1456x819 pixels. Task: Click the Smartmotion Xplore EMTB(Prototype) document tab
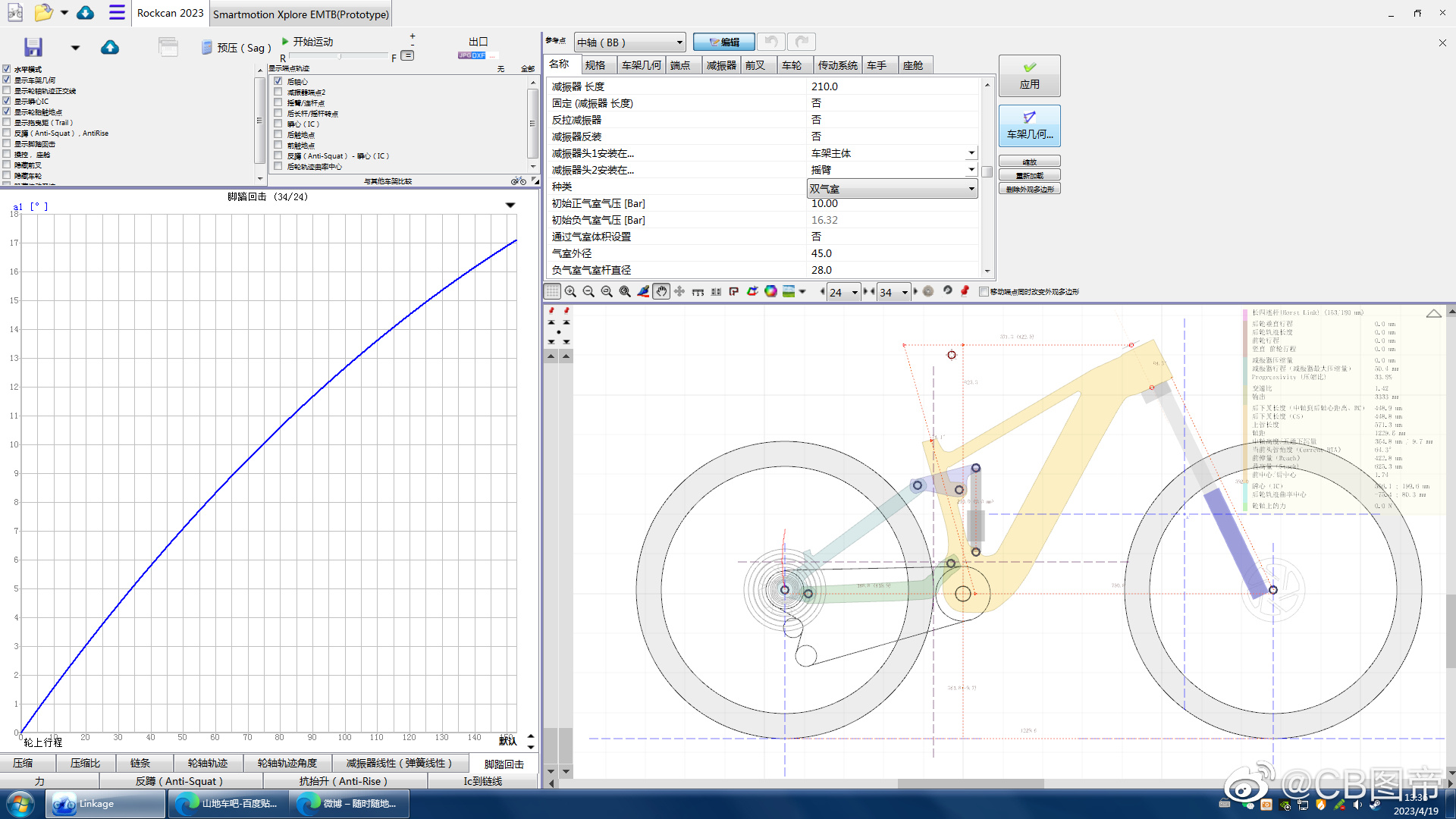click(x=301, y=14)
